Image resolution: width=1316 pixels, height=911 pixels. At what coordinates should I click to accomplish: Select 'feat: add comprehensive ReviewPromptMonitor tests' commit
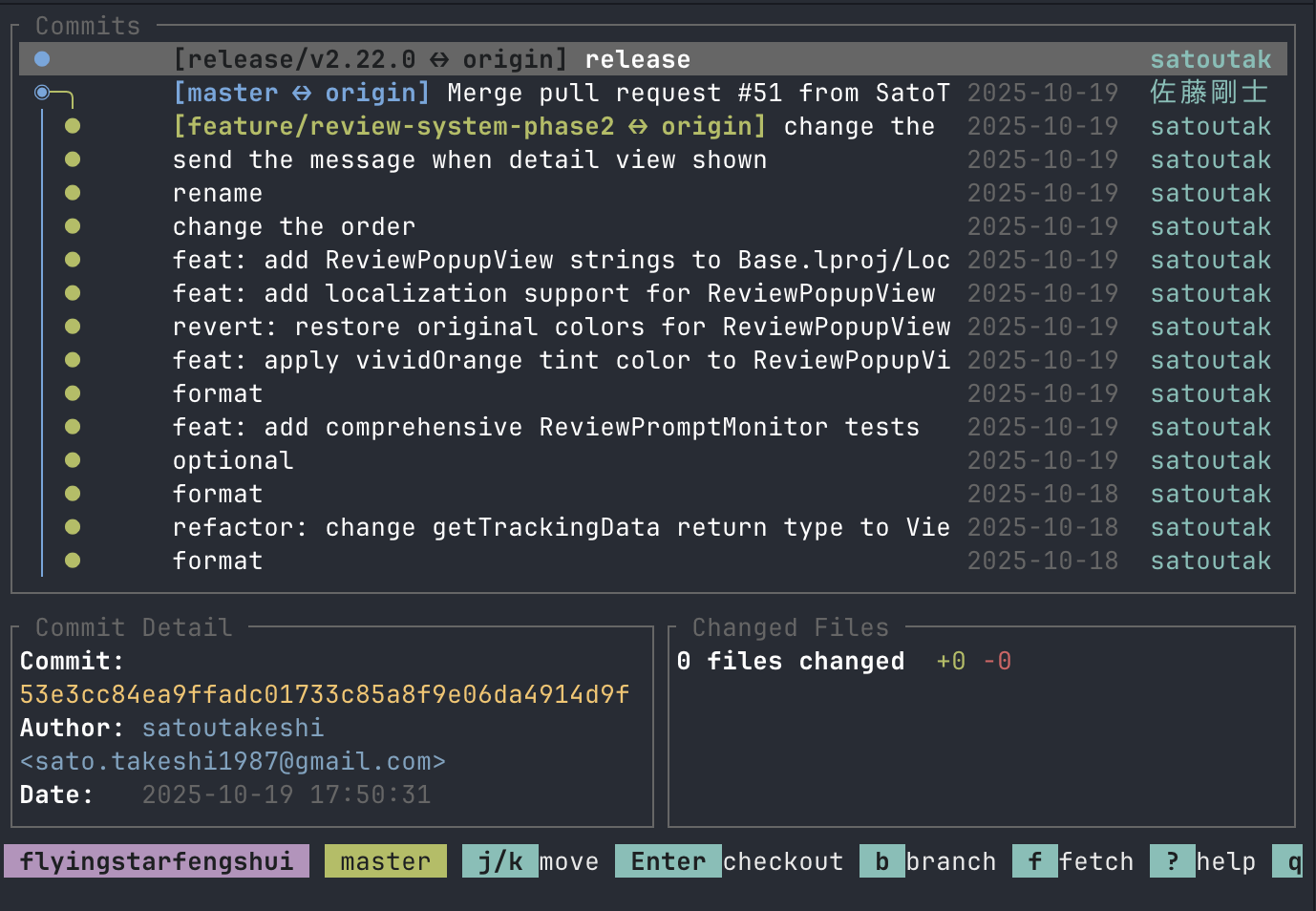[545, 427]
